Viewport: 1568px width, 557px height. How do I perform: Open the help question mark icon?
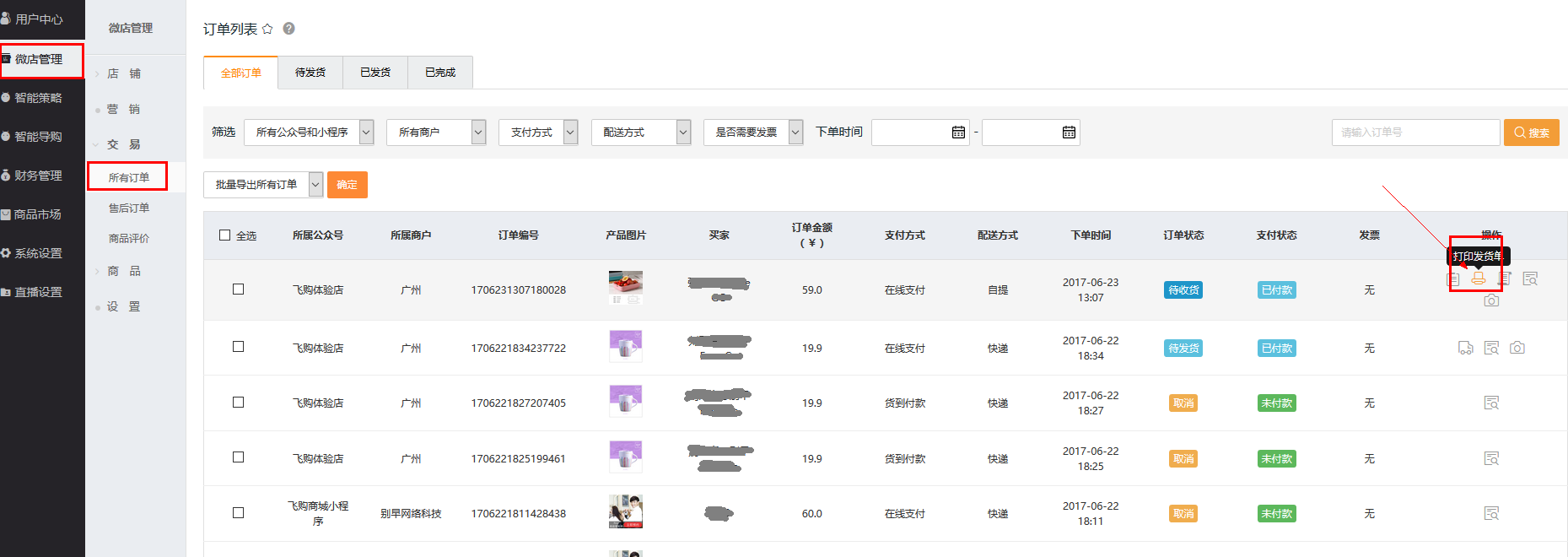coord(288,29)
